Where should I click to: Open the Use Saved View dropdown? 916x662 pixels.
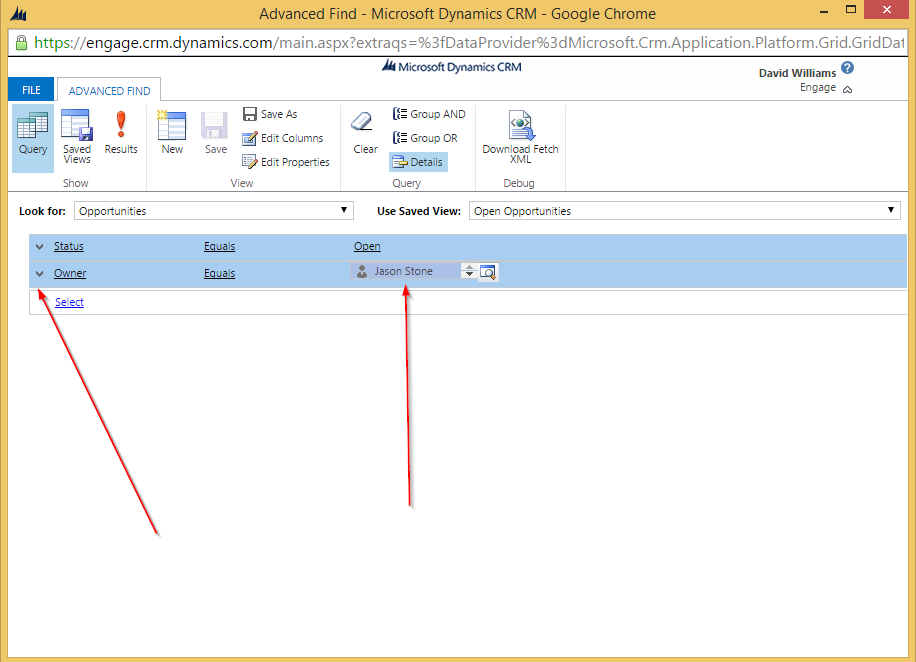tap(685, 211)
